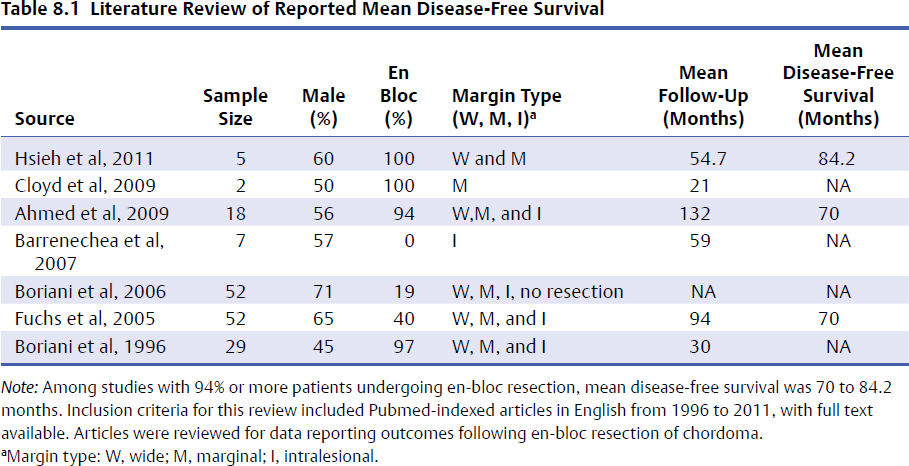Click the 'W, M, I, no resection' cell
This screenshot has height=466, width=909.
tap(538, 291)
